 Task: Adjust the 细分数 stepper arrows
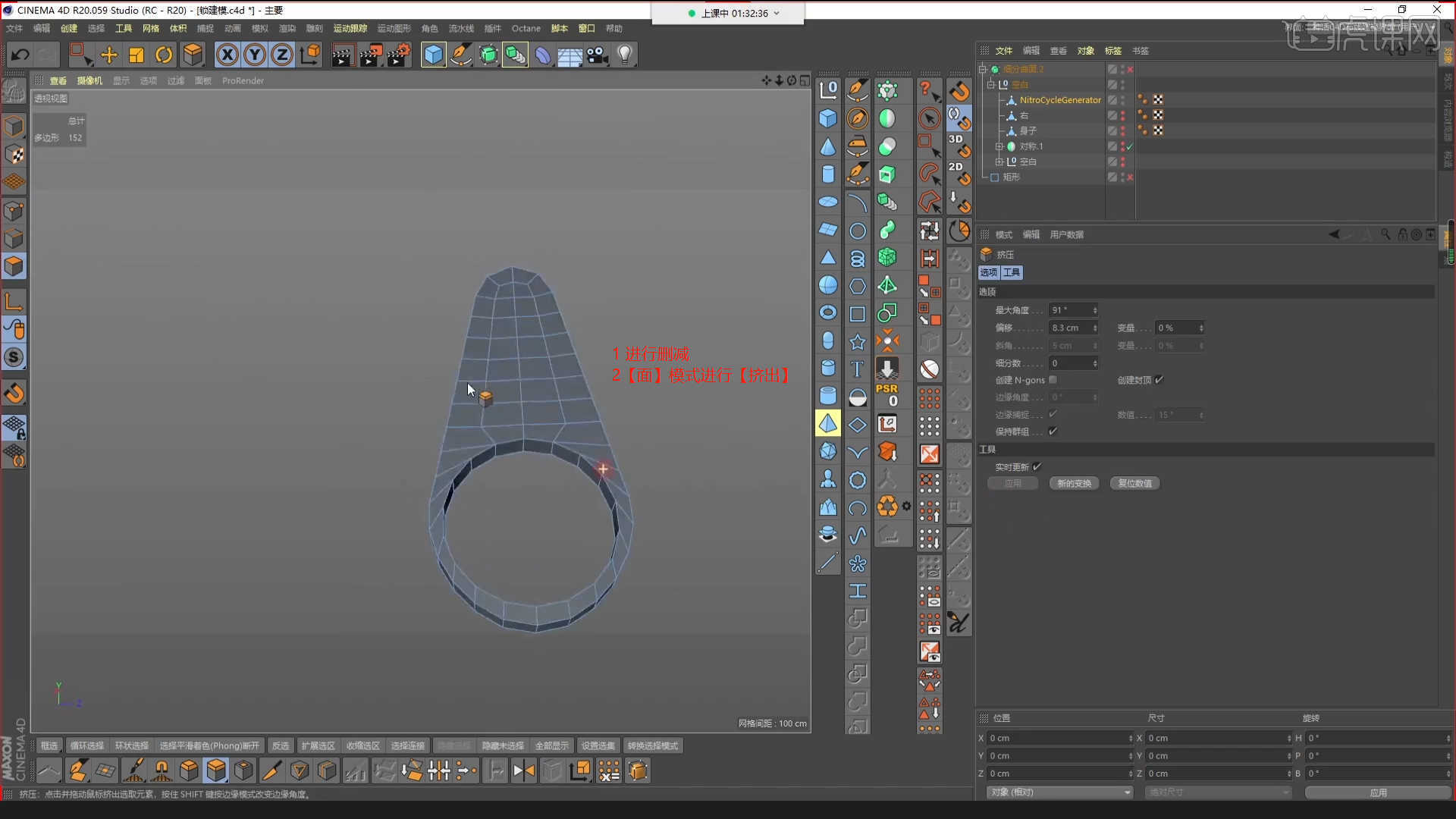click(x=1095, y=363)
